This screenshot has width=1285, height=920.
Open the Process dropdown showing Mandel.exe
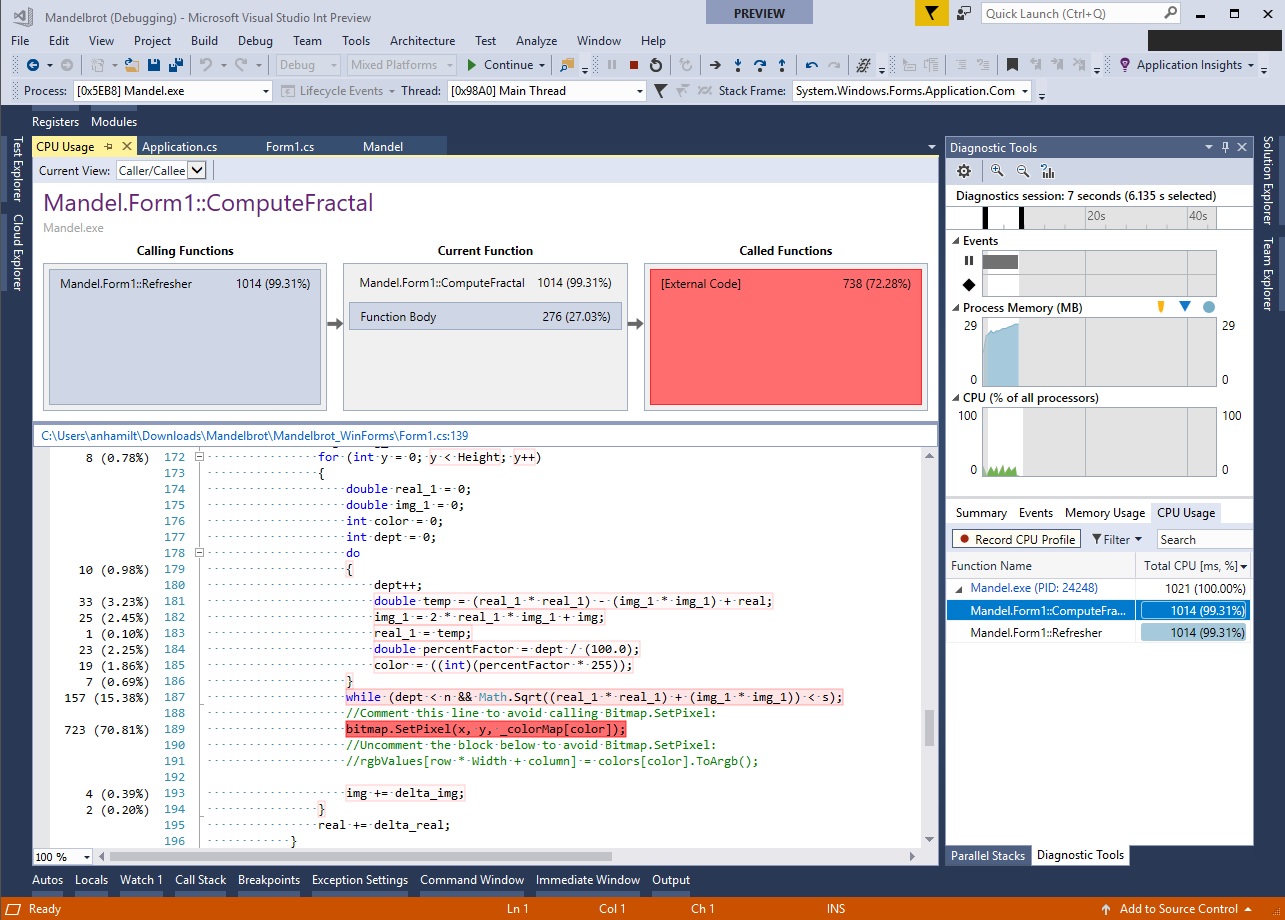click(x=173, y=91)
